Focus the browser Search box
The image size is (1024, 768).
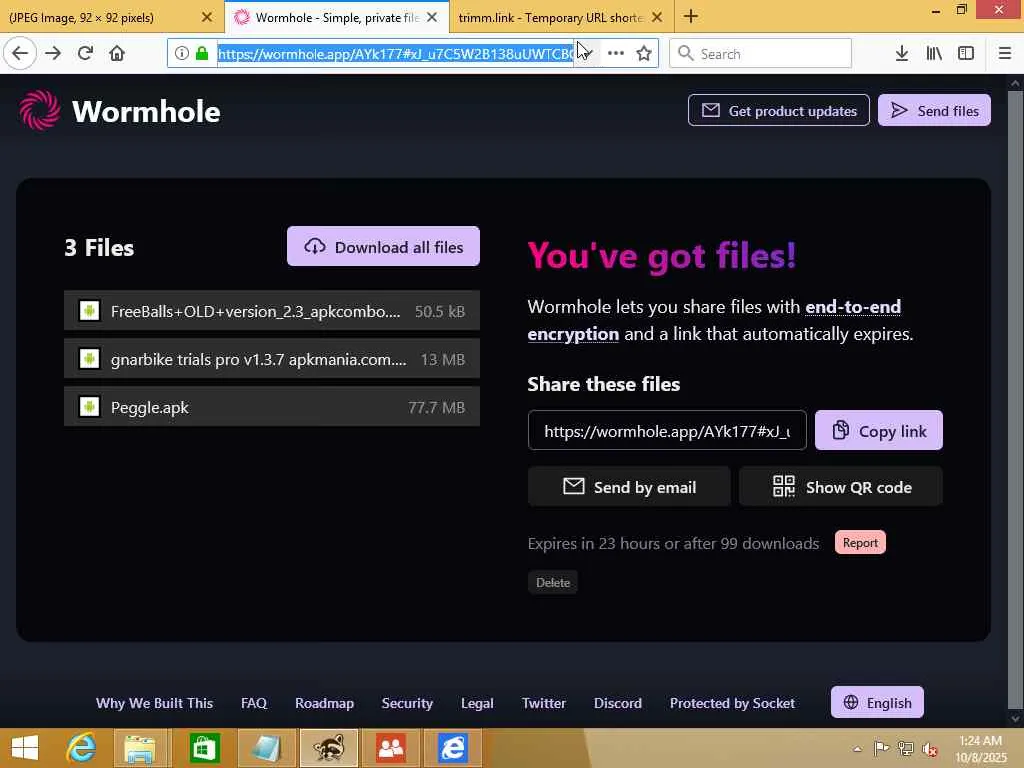761,53
